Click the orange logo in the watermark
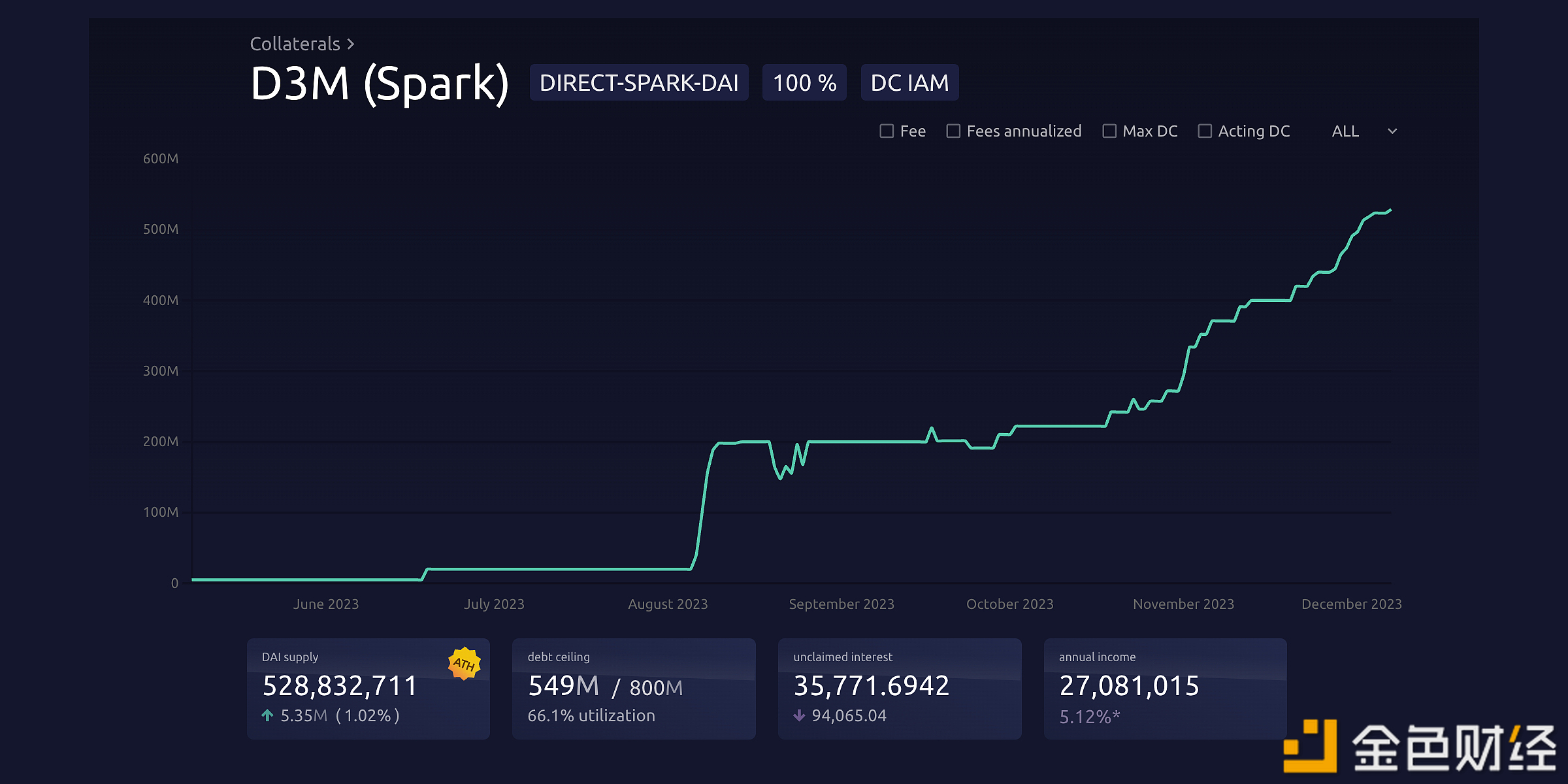The image size is (1568, 784). [x=1310, y=746]
